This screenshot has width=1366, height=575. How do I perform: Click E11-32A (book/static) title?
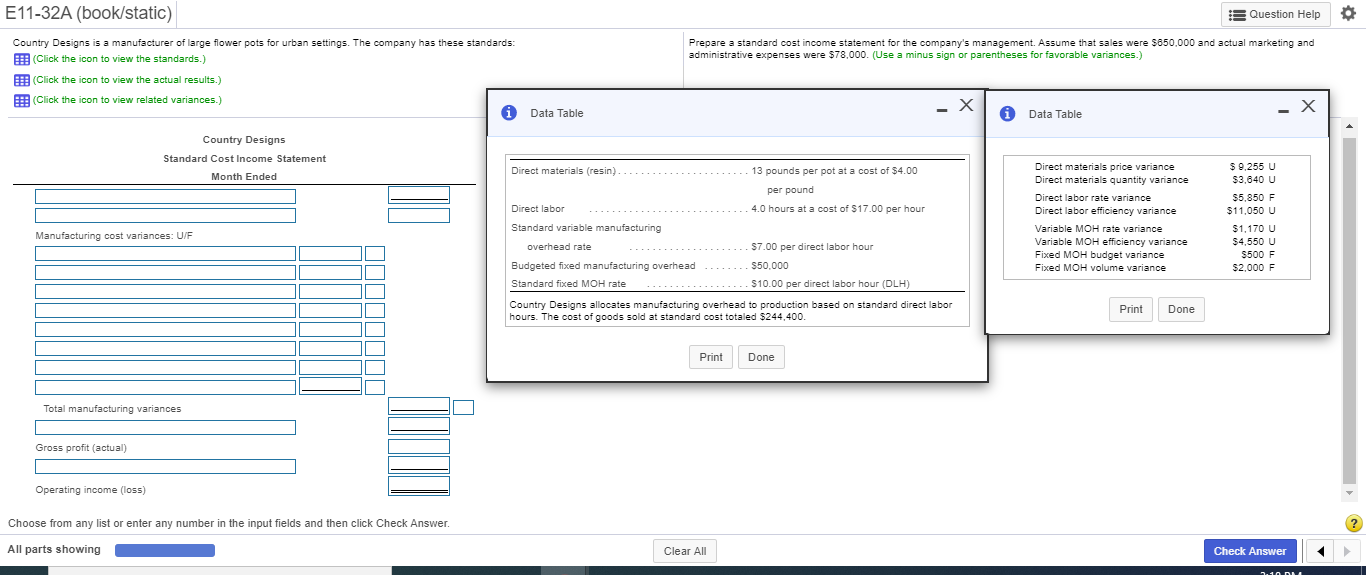point(88,14)
